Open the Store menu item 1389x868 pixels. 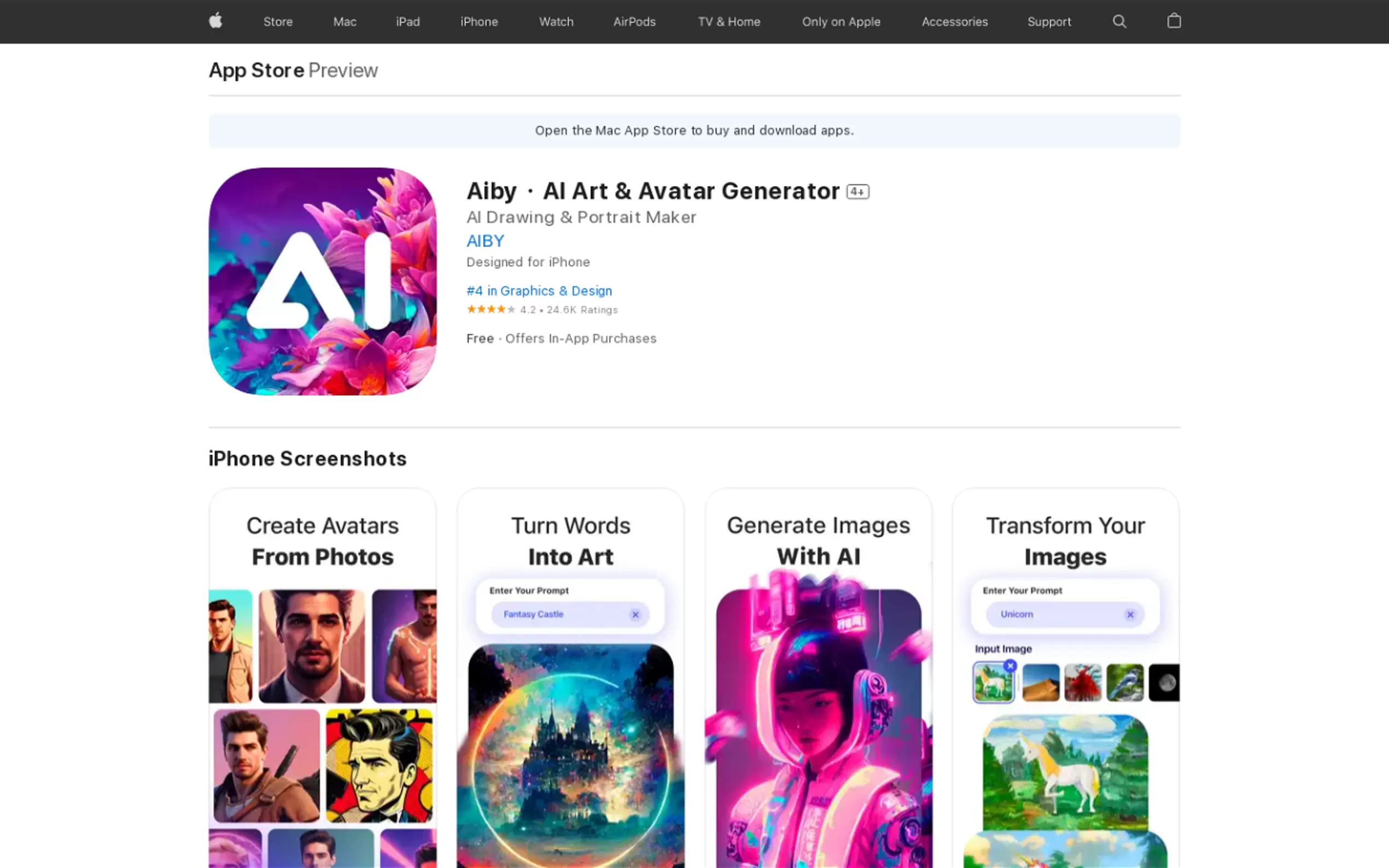coord(278,22)
